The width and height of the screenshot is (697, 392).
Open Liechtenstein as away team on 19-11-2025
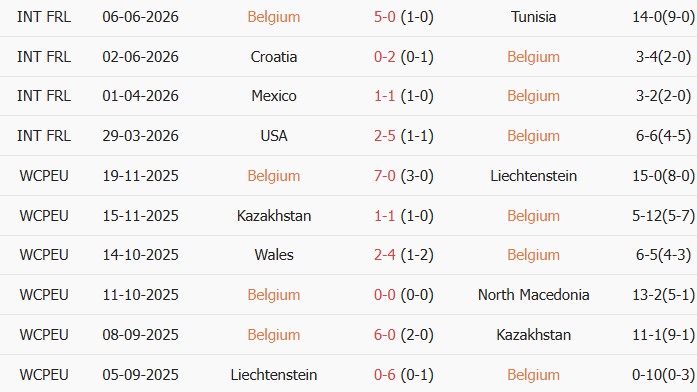(533, 176)
